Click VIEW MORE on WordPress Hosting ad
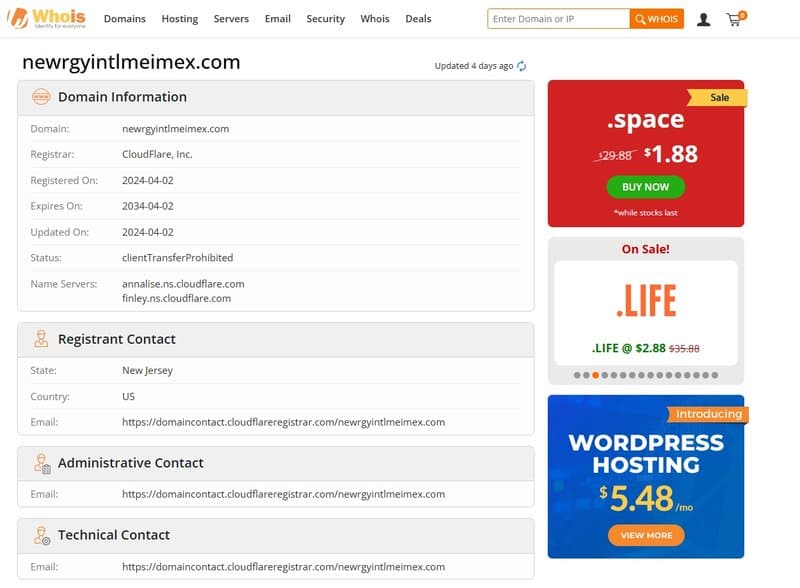Viewport: 800px width, 588px height. 645,535
